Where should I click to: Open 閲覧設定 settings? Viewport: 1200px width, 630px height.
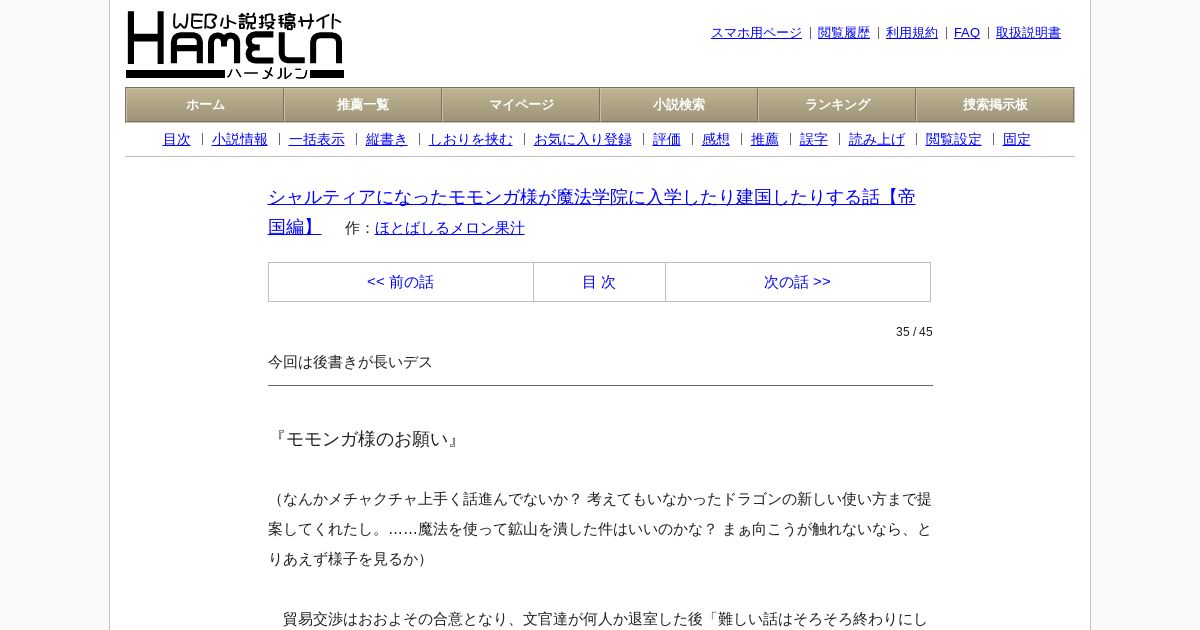click(954, 140)
